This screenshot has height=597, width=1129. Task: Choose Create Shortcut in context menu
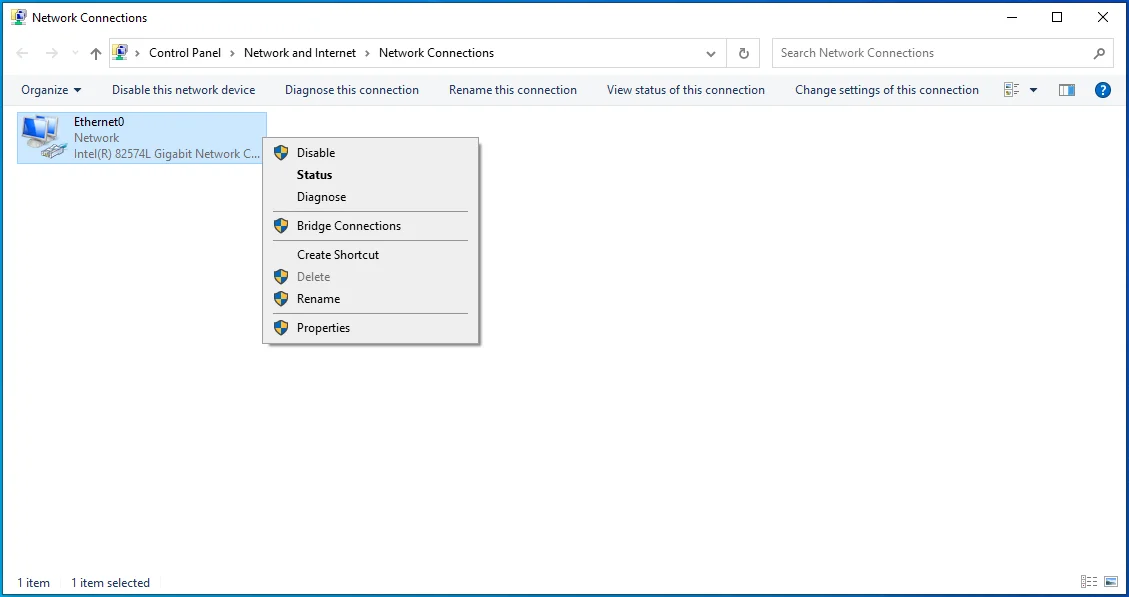(370, 255)
